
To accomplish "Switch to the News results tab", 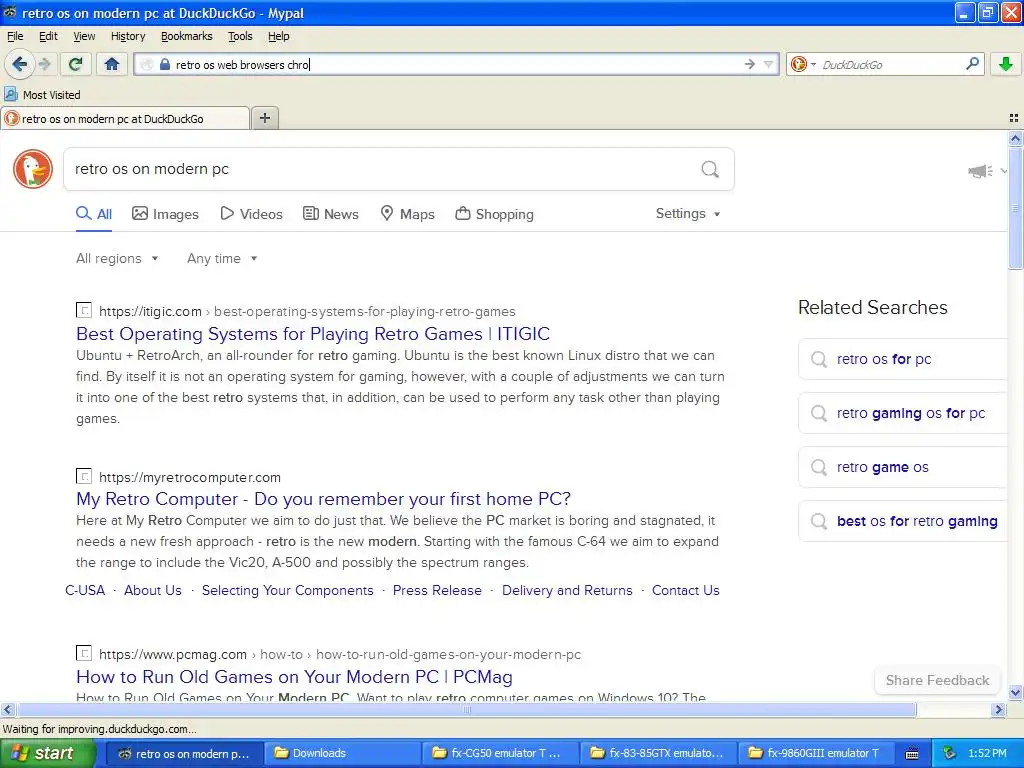I will (331, 214).
